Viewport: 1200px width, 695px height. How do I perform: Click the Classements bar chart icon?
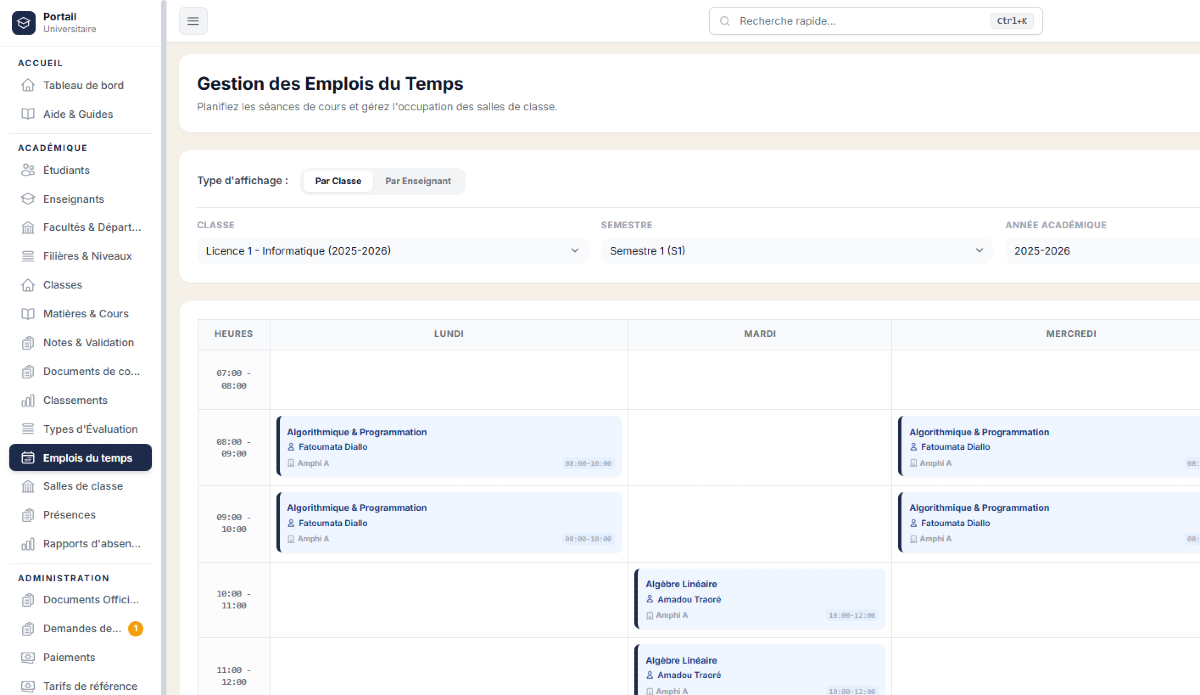(x=28, y=400)
